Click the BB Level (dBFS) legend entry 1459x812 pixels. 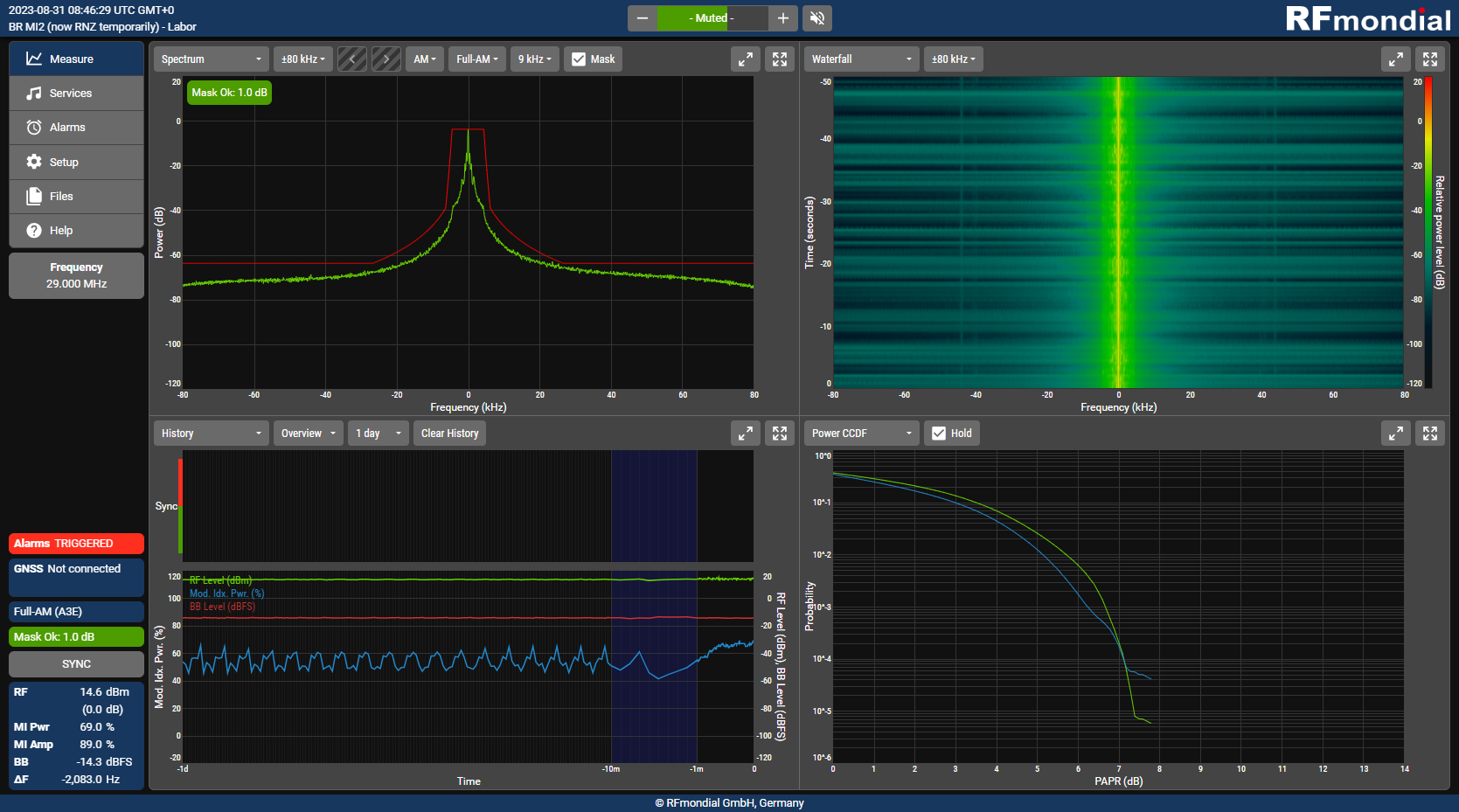point(222,607)
